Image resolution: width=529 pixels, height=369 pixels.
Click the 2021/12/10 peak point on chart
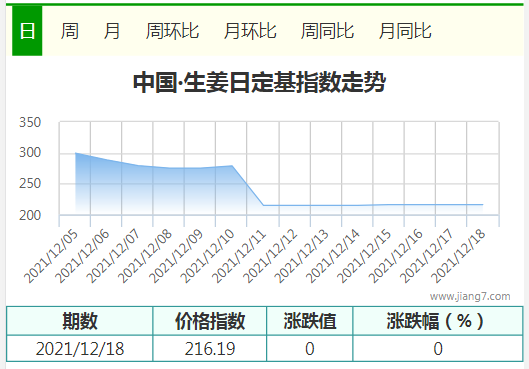click(232, 165)
